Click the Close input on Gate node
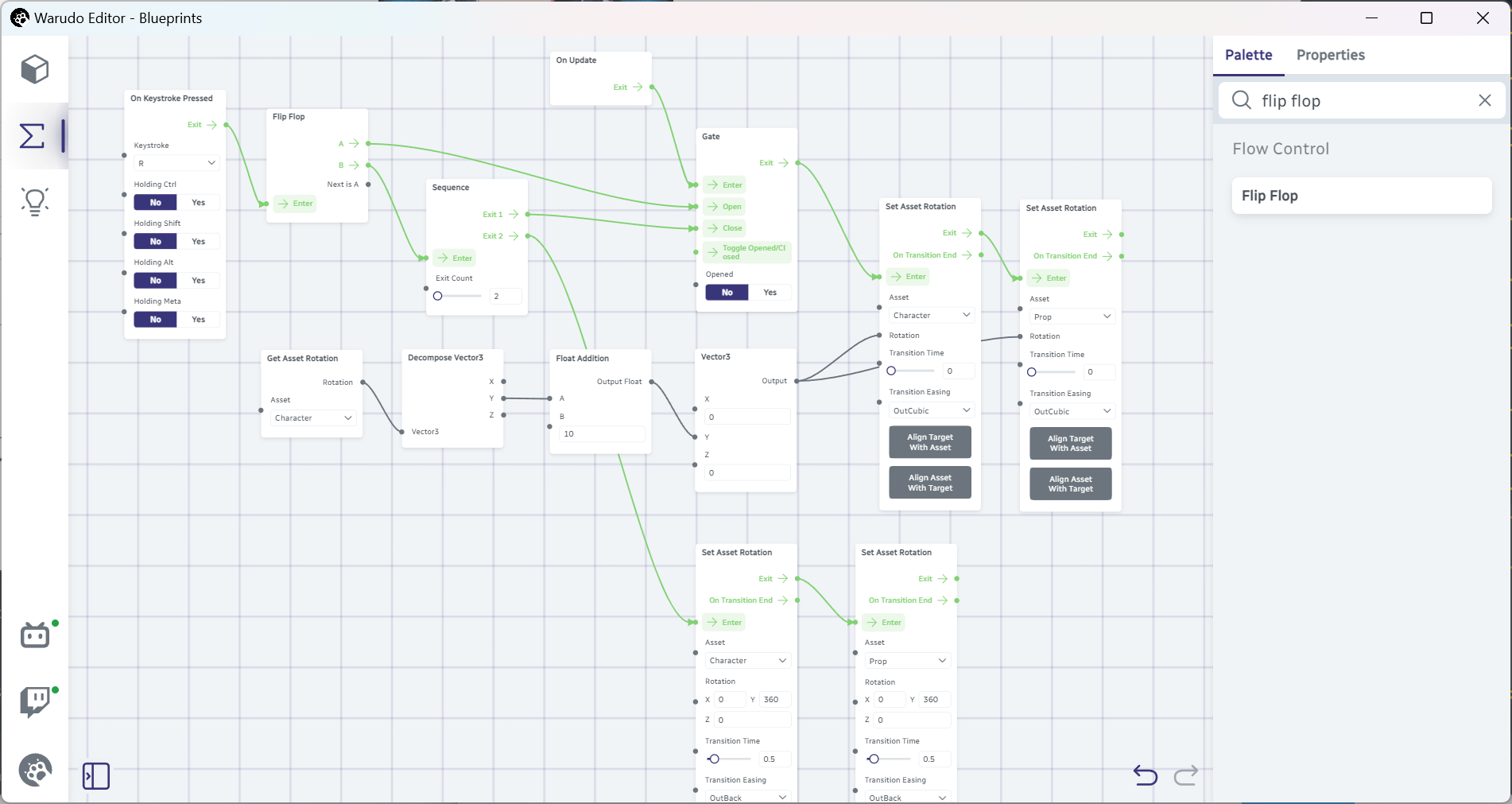 tap(724, 228)
